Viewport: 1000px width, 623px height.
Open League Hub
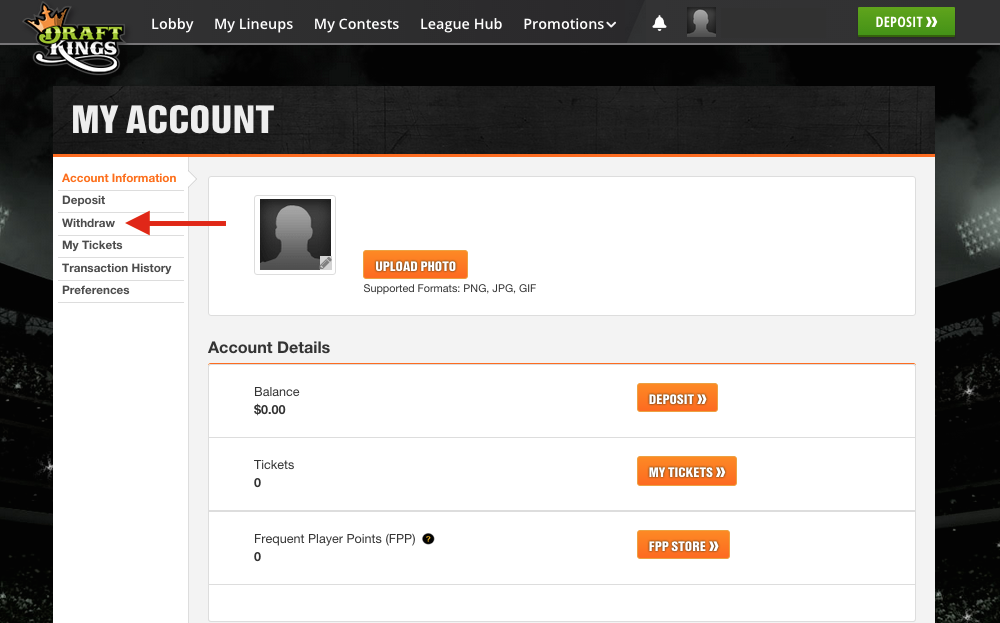[x=461, y=24]
